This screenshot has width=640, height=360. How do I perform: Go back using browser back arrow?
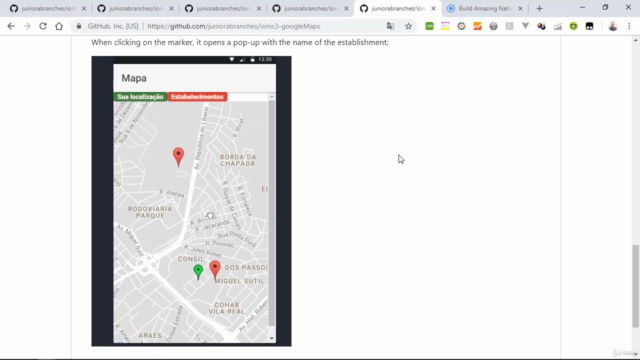[x=11, y=26]
